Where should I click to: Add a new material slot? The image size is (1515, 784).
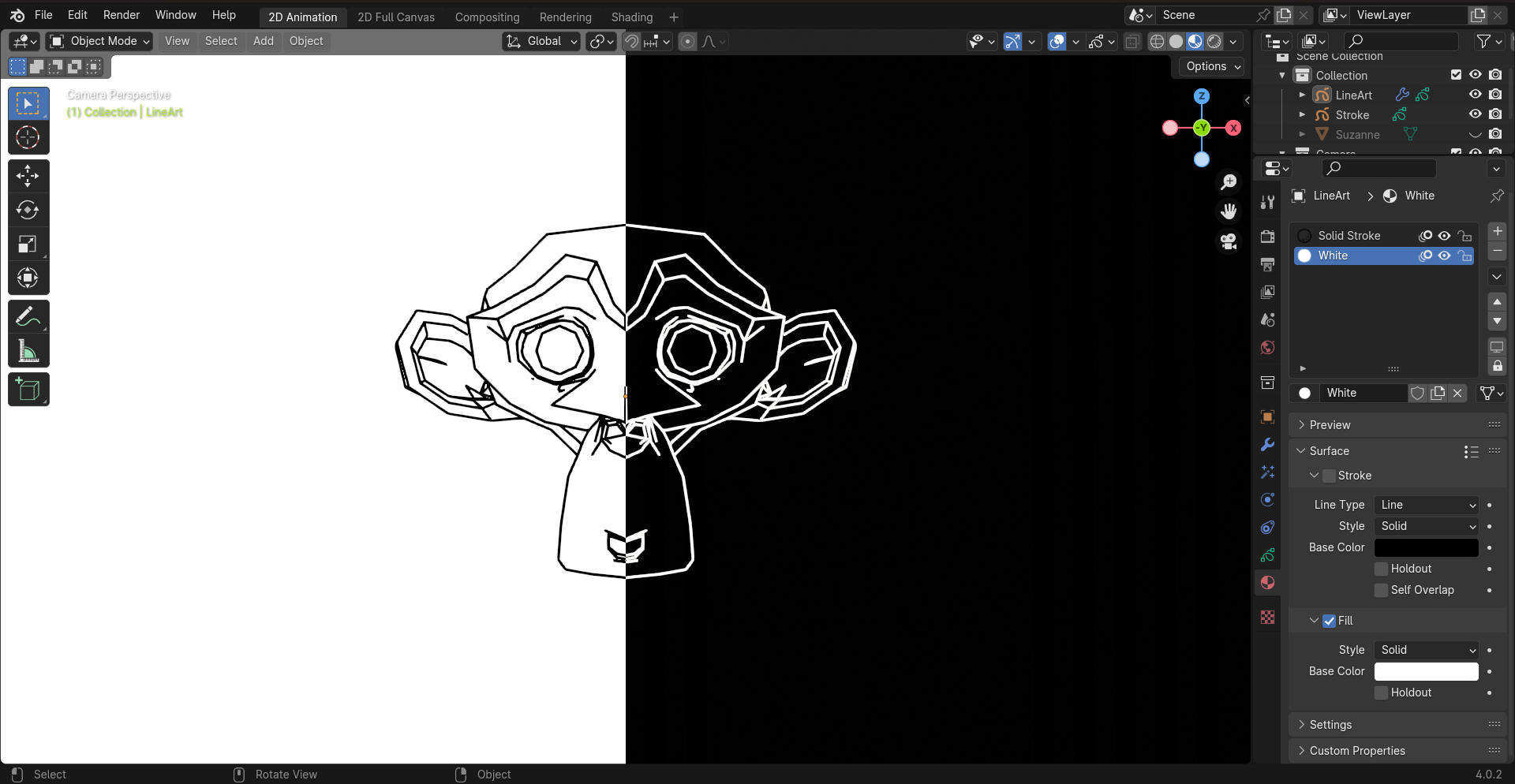(x=1497, y=231)
